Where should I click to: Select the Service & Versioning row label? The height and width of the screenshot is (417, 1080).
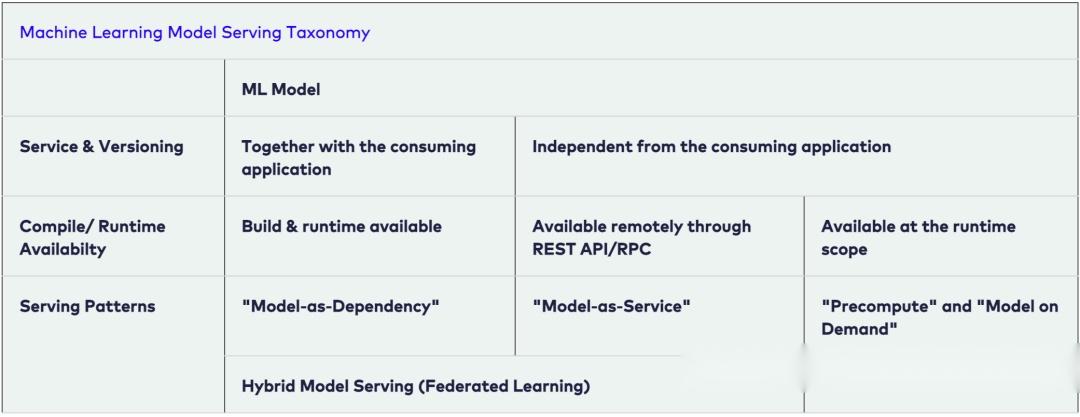click(x=101, y=146)
